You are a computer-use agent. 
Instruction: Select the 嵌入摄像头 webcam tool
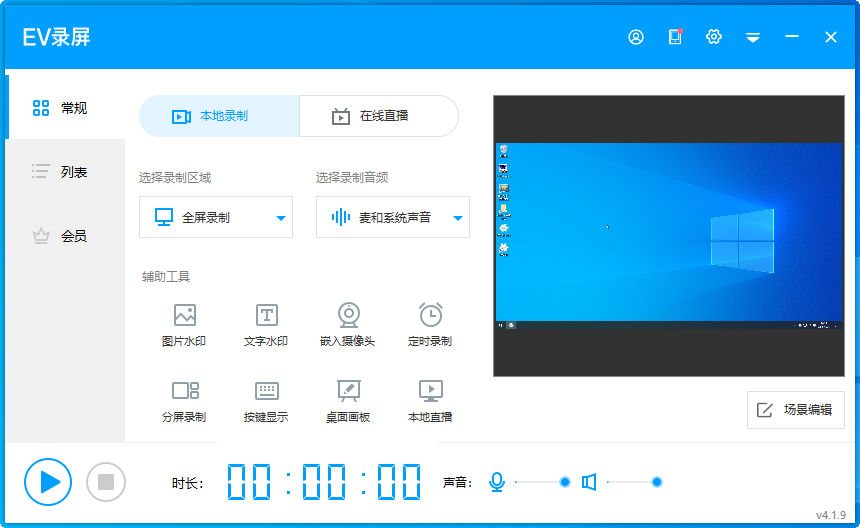click(x=348, y=325)
